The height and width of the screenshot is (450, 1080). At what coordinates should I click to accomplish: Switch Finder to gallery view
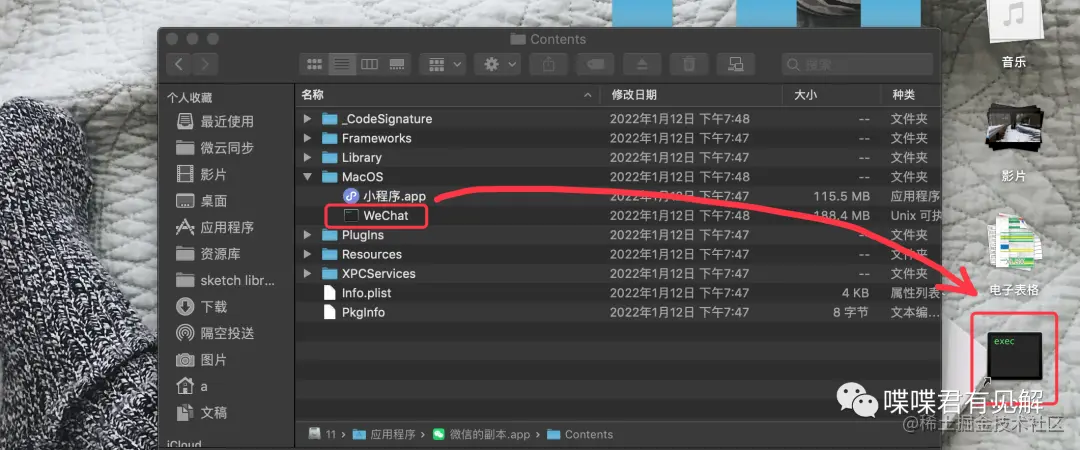point(397,64)
